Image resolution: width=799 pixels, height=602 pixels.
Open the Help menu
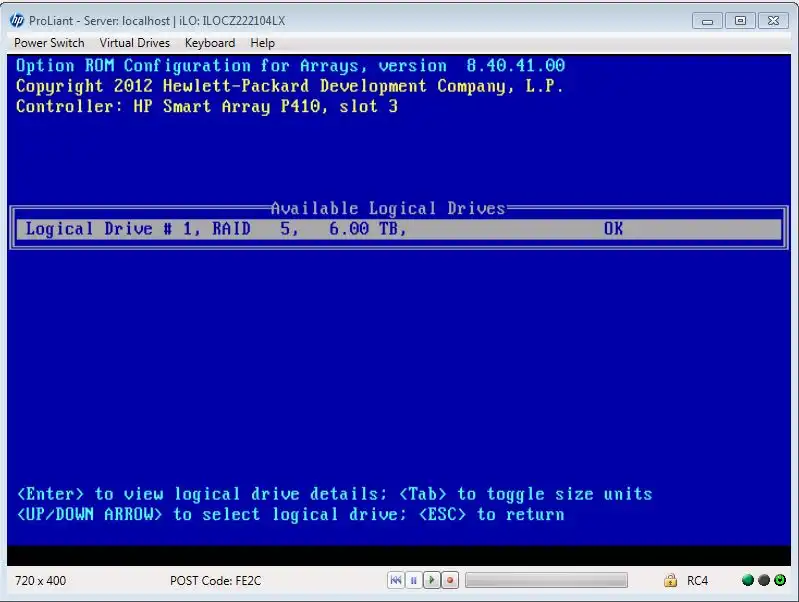(x=262, y=43)
